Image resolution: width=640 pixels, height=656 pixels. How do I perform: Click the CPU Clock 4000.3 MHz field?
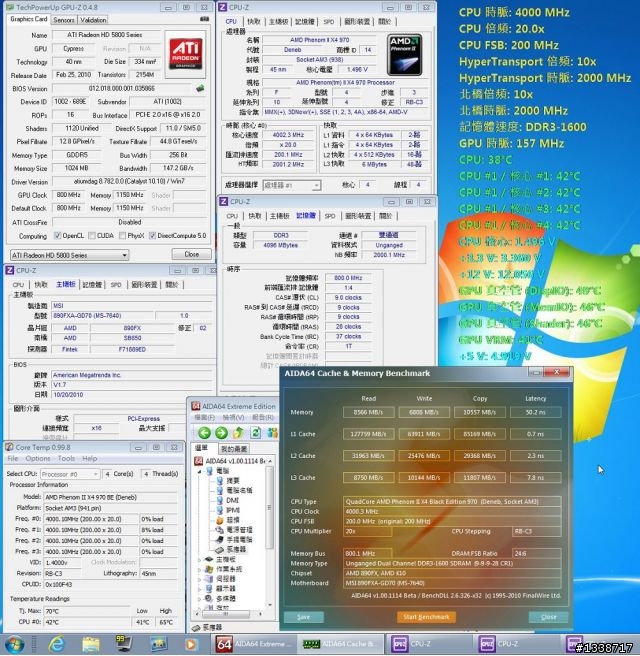tap(452, 511)
